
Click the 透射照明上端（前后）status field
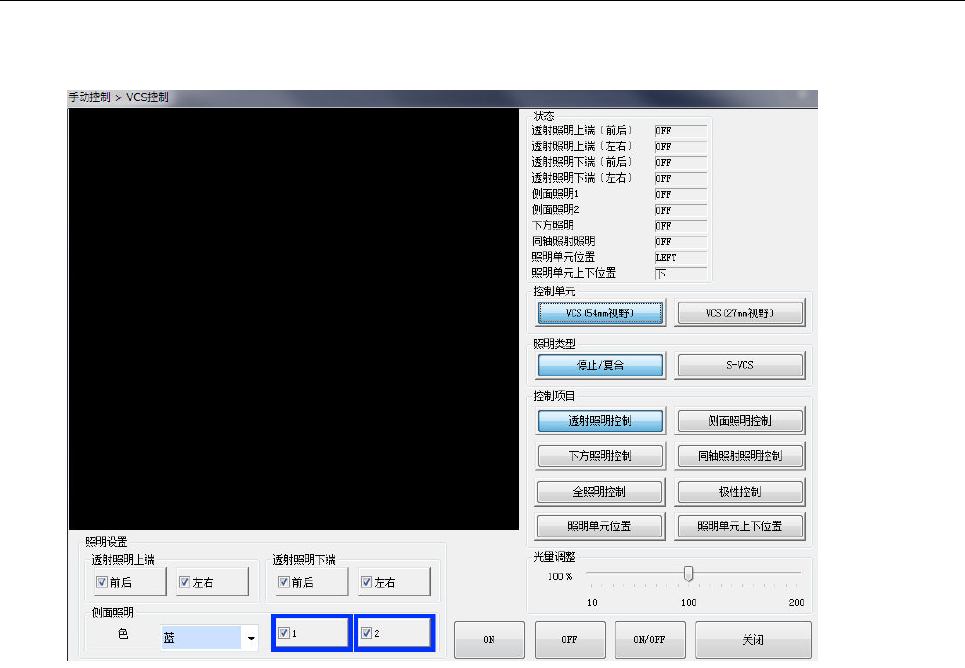point(680,131)
